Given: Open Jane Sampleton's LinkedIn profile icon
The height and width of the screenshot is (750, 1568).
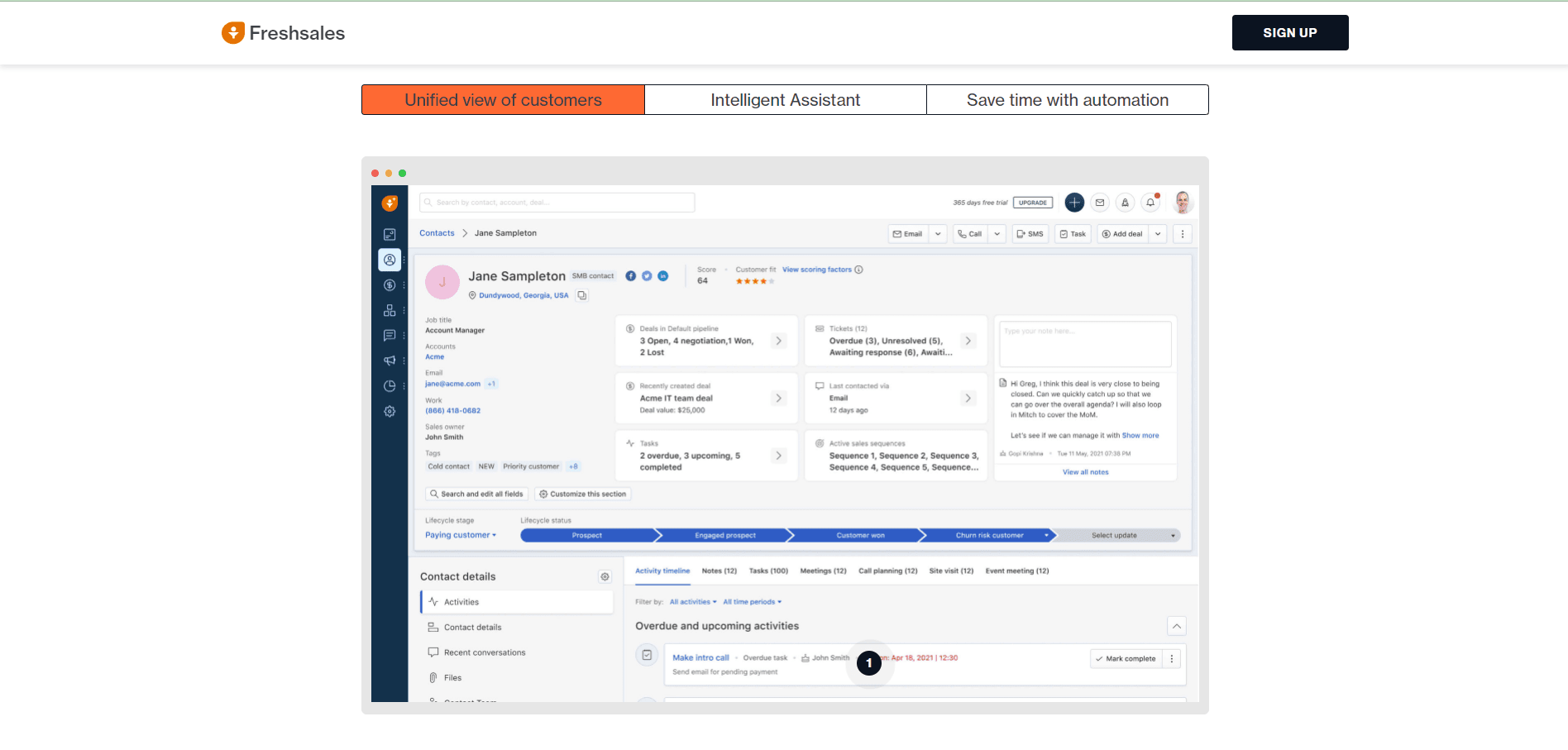Looking at the screenshot, I should [x=662, y=275].
